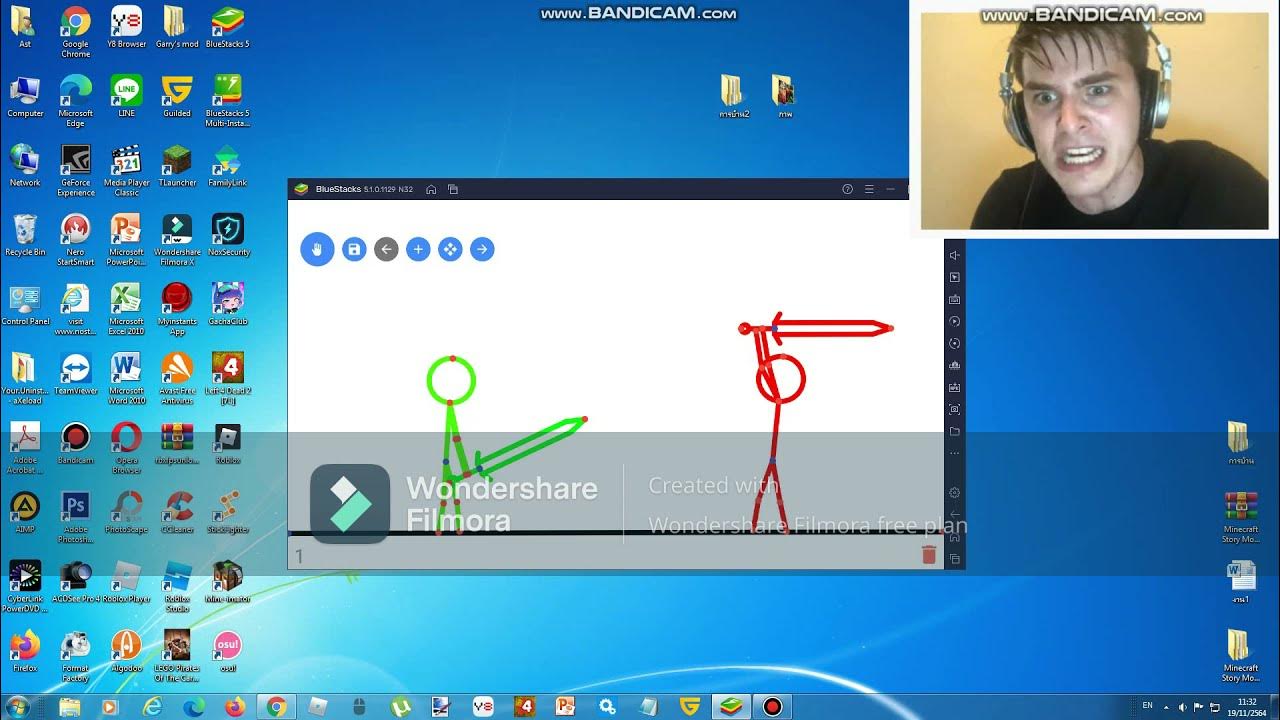Screen dimensions: 1280x720
Task: Click BlueStacks sidebar volume icon
Action: 955,255
